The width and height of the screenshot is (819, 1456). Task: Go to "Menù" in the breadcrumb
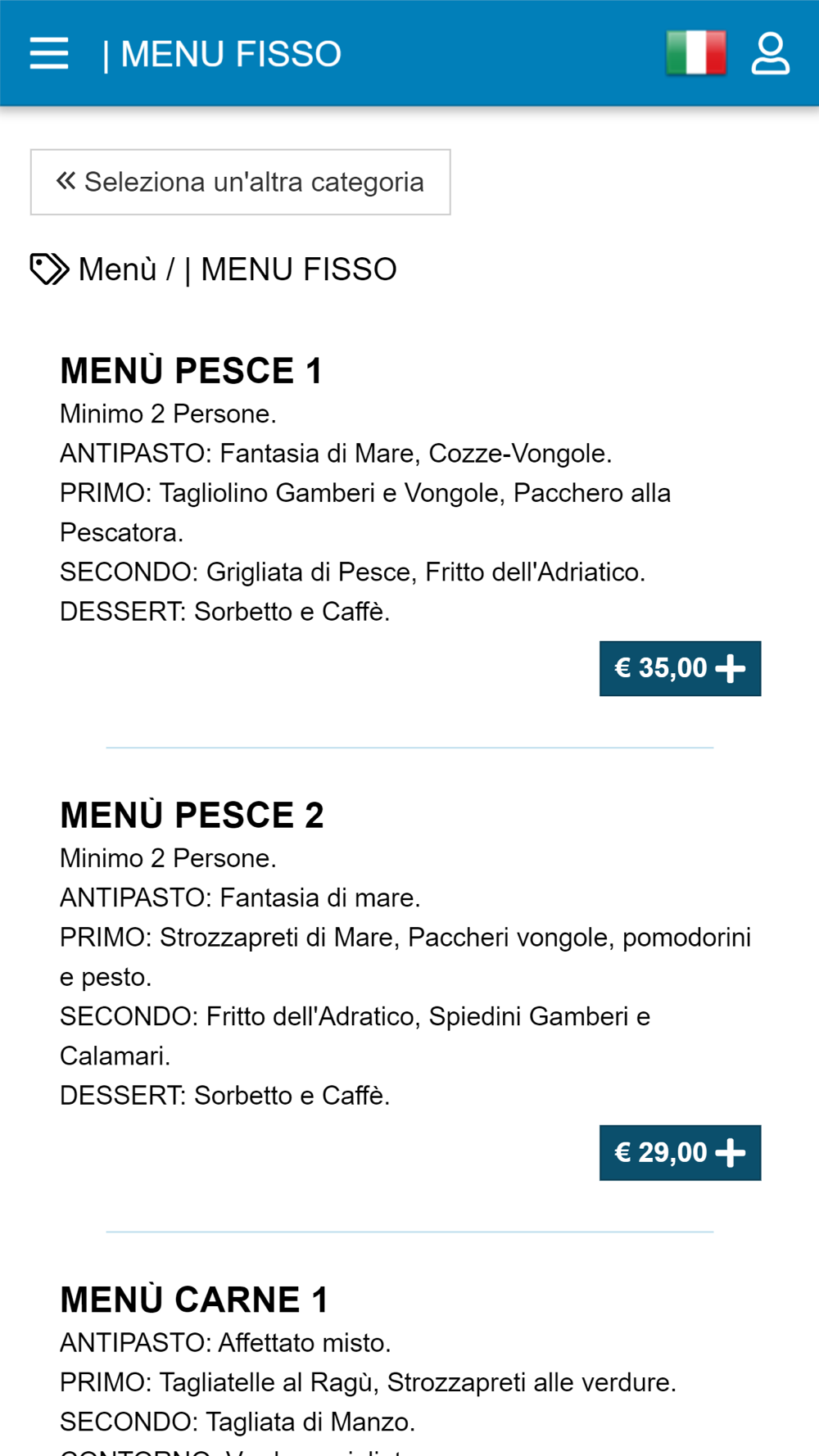coord(117,269)
